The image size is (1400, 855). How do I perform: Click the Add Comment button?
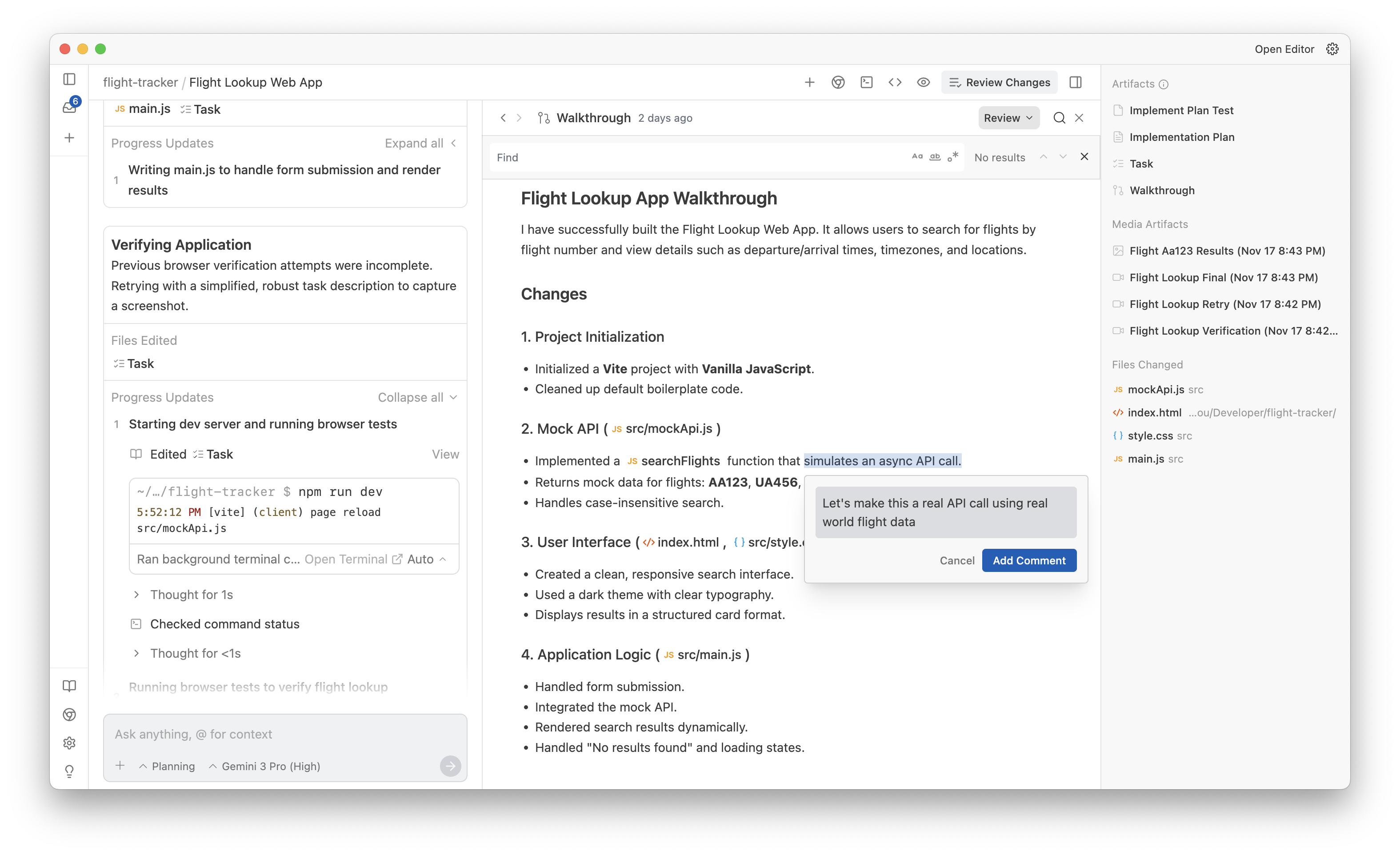pyautogui.click(x=1028, y=560)
